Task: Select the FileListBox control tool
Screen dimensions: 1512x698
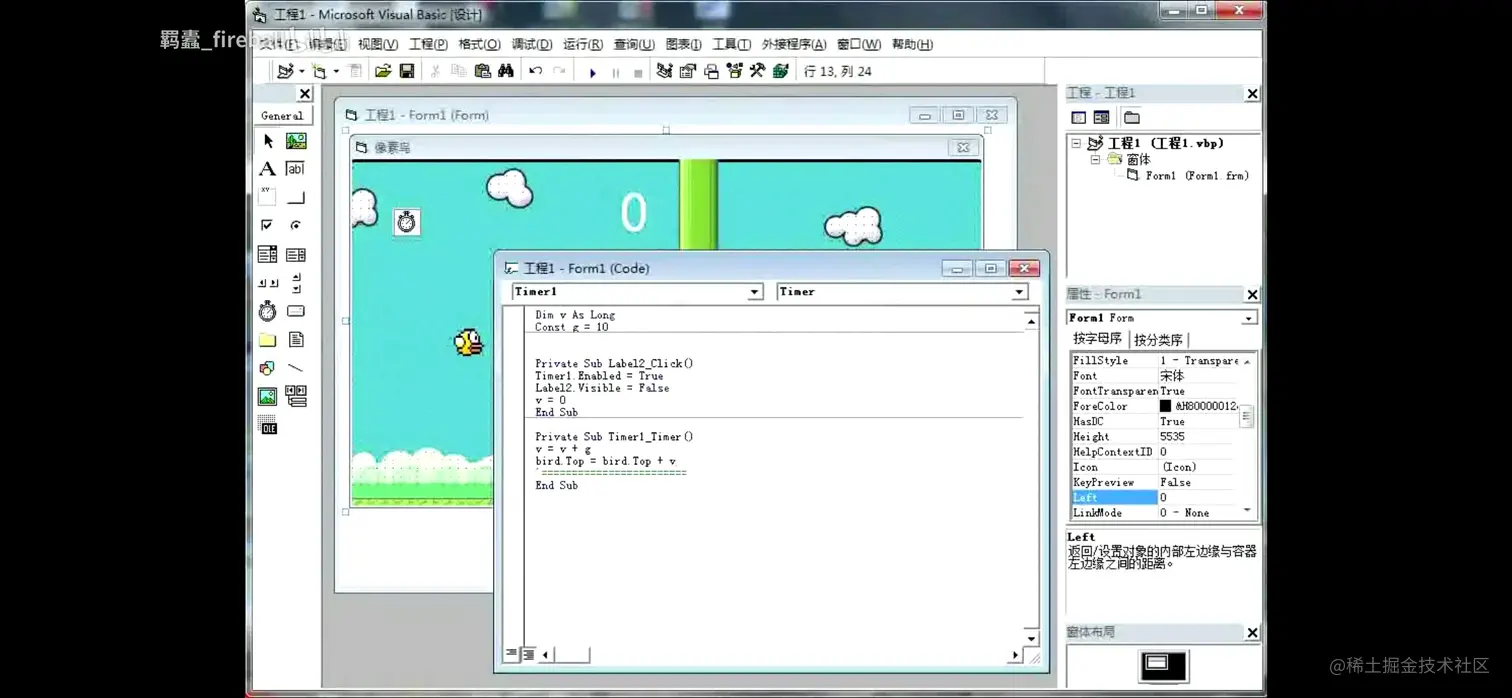Action: click(296, 340)
